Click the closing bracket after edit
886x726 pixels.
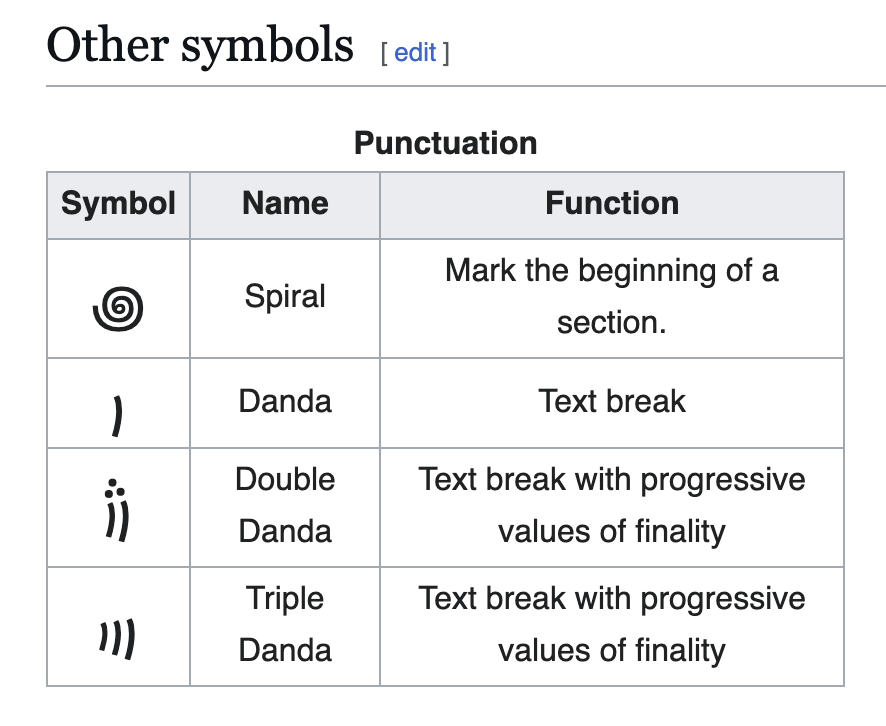pos(446,53)
